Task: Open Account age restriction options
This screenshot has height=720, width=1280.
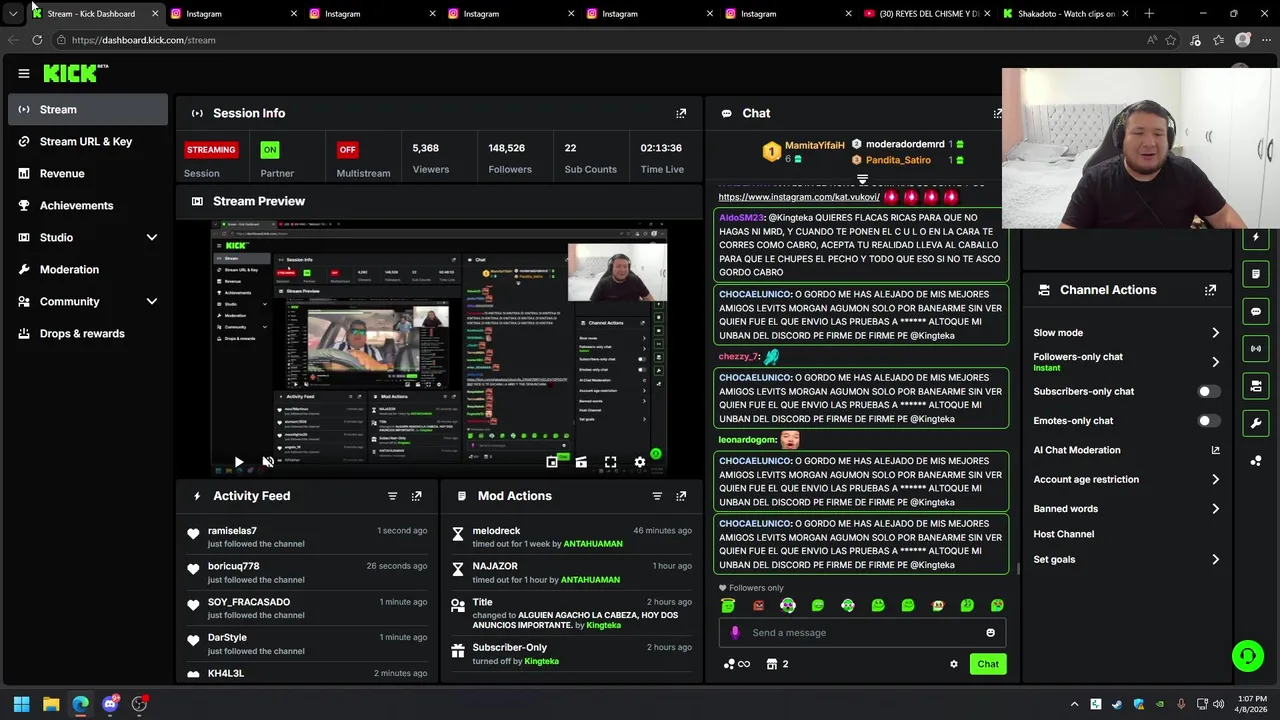Action: click(1126, 480)
